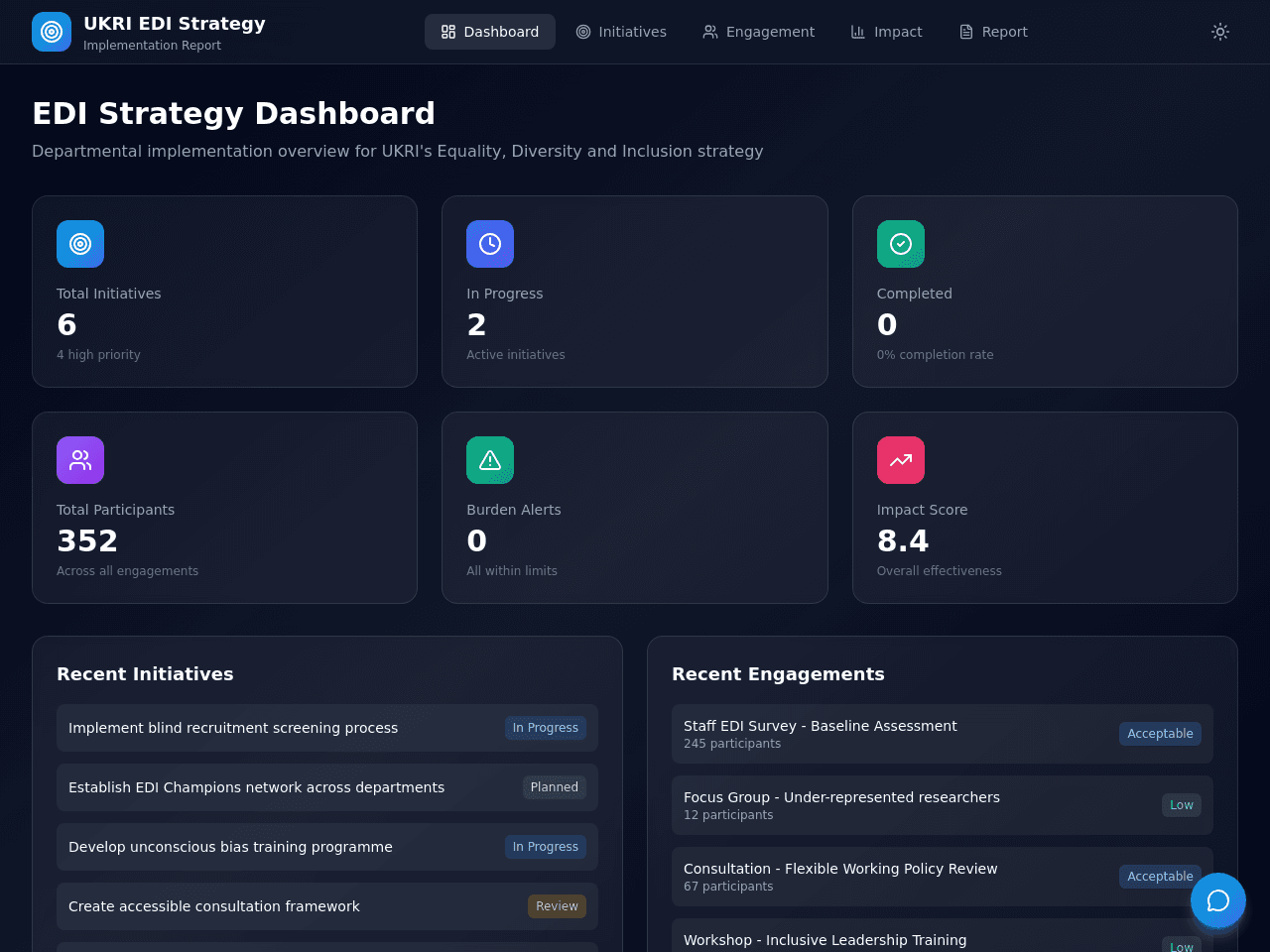Viewport: 1270px width, 952px height.
Task: Click Acceptable badge on Flexible Working Consultation
Action: (1160, 877)
